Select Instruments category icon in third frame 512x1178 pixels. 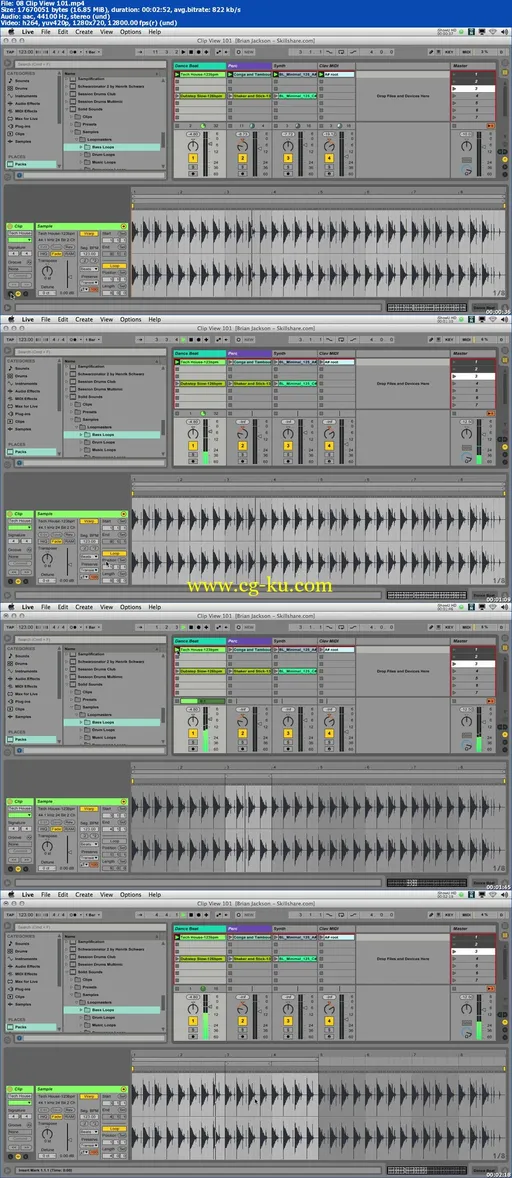click(x=10, y=672)
